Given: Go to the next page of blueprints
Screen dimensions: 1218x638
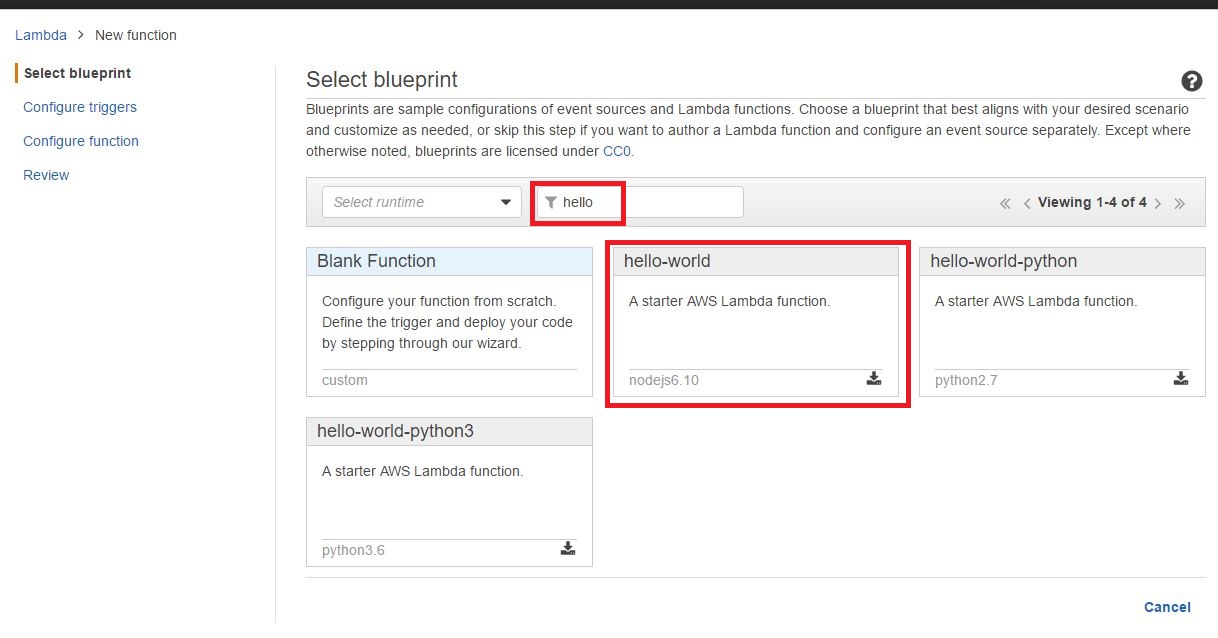Looking at the screenshot, I should (x=1158, y=202).
